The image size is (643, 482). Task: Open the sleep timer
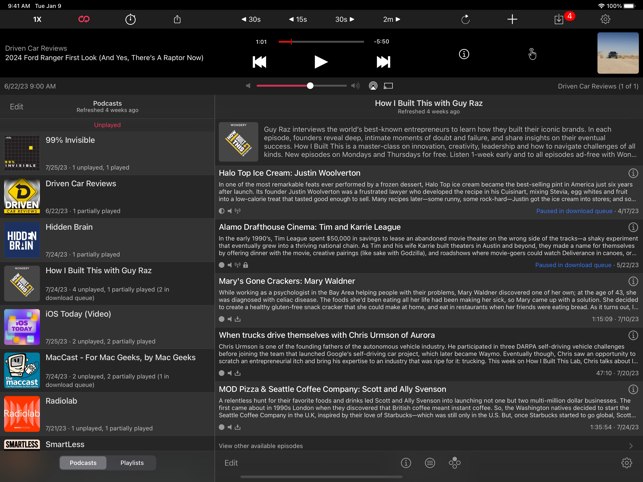[x=130, y=19]
